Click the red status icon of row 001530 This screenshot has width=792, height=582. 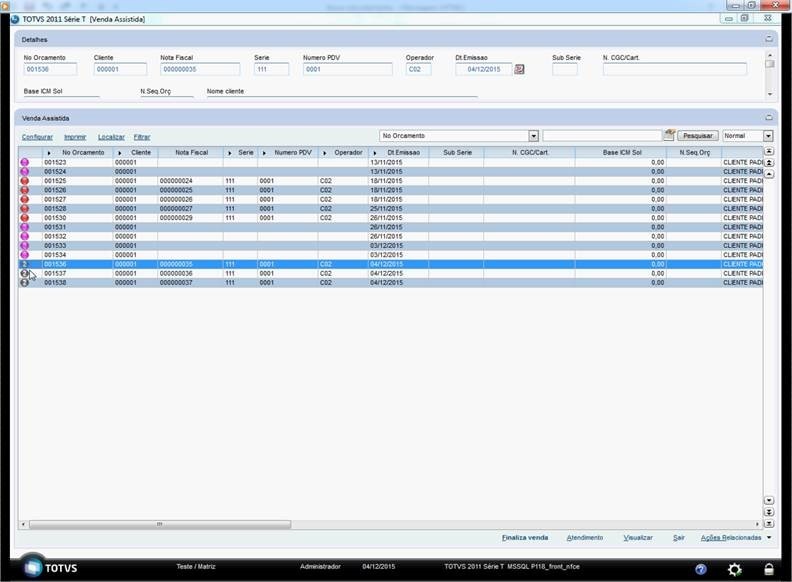tap(24, 218)
